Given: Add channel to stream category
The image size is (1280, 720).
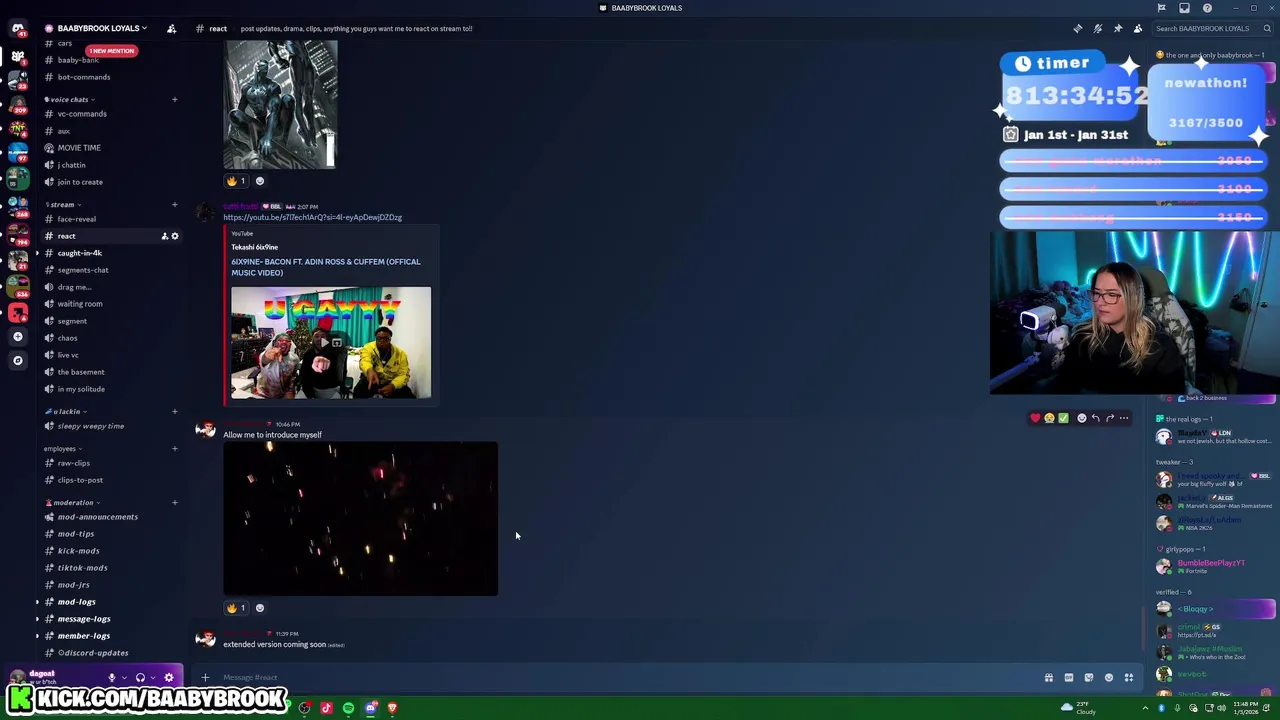Looking at the screenshot, I should pyautogui.click(x=174, y=204).
